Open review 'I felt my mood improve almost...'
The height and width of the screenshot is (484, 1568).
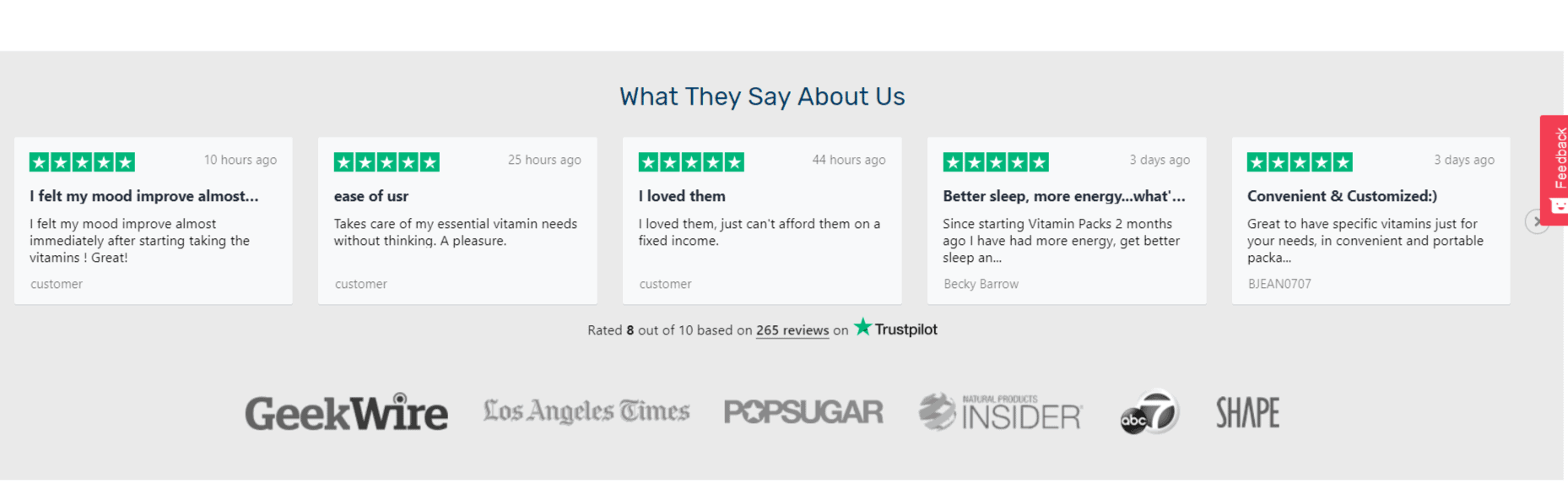tap(144, 196)
